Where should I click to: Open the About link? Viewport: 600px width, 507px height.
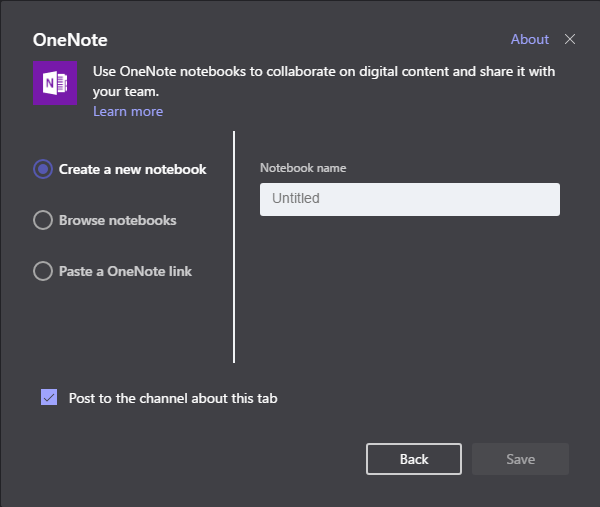click(x=530, y=39)
